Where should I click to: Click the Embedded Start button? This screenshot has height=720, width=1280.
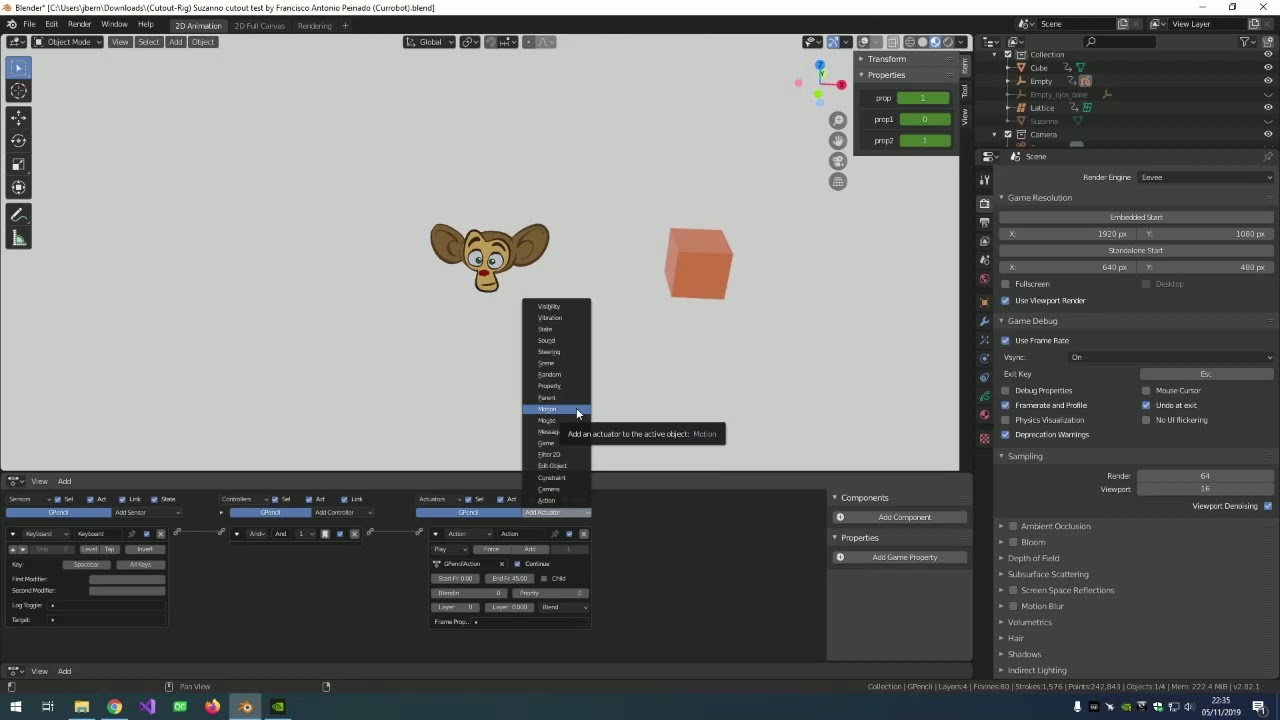(1136, 217)
